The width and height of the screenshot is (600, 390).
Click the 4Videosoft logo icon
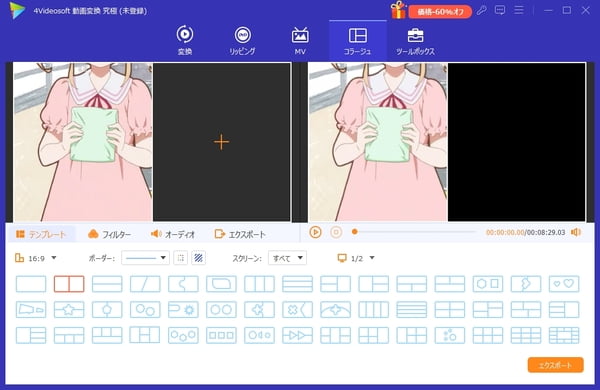click(18, 10)
